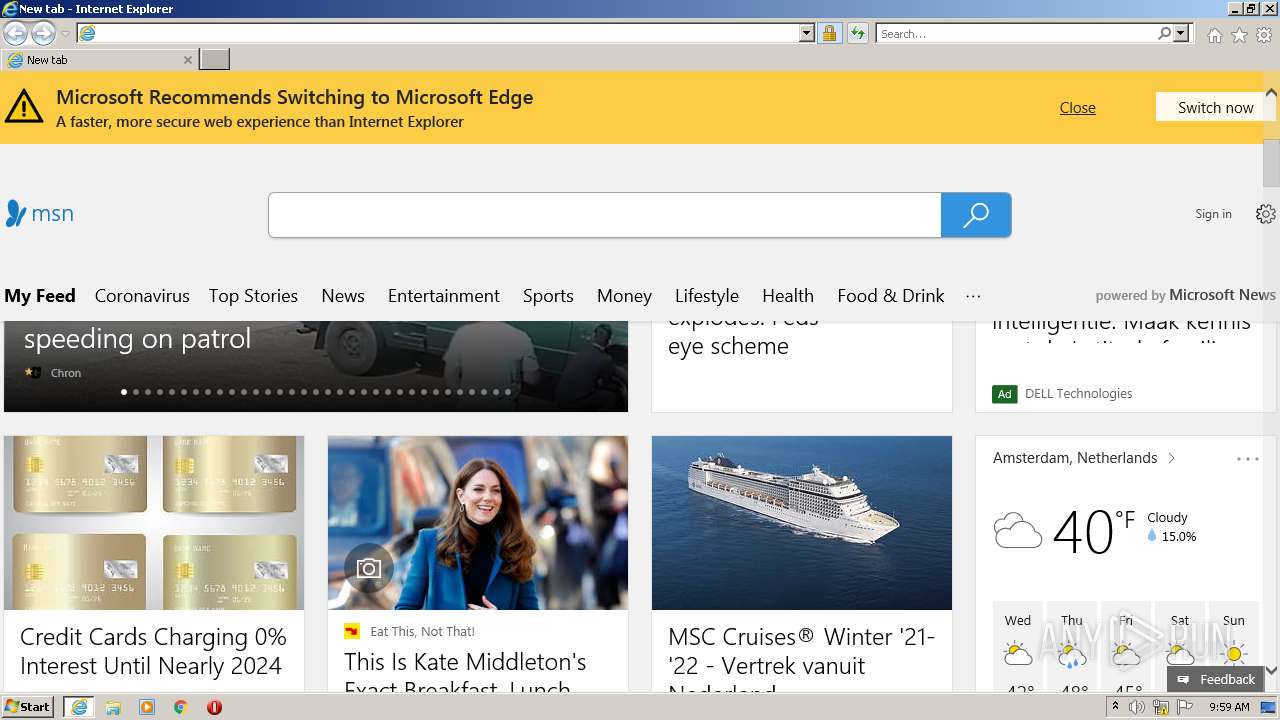Open the Kate Middleton photo thumbnail
This screenshot has width=1280, height=720.
478,522
